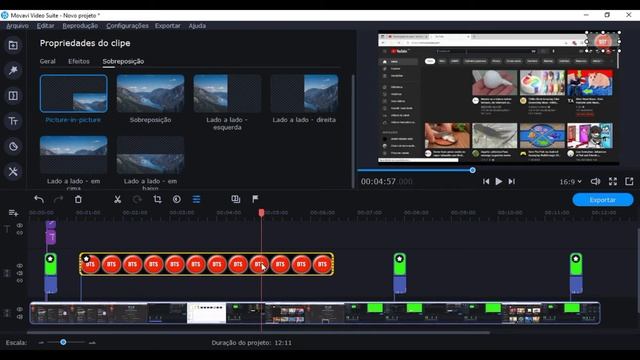Choose Lado a lado - em baixo layout
The width and height of the screenshot is (640, 360).
150,155
